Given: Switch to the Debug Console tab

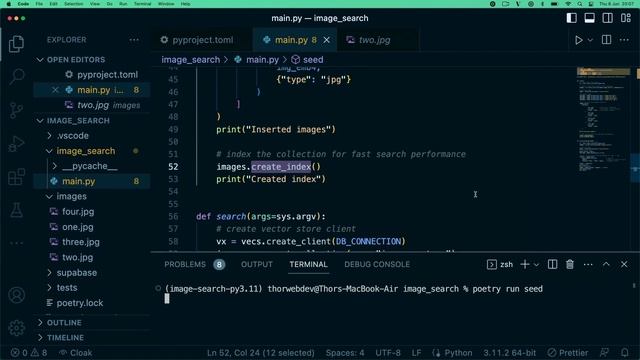Looking at the screenshot, I should 377,264.
